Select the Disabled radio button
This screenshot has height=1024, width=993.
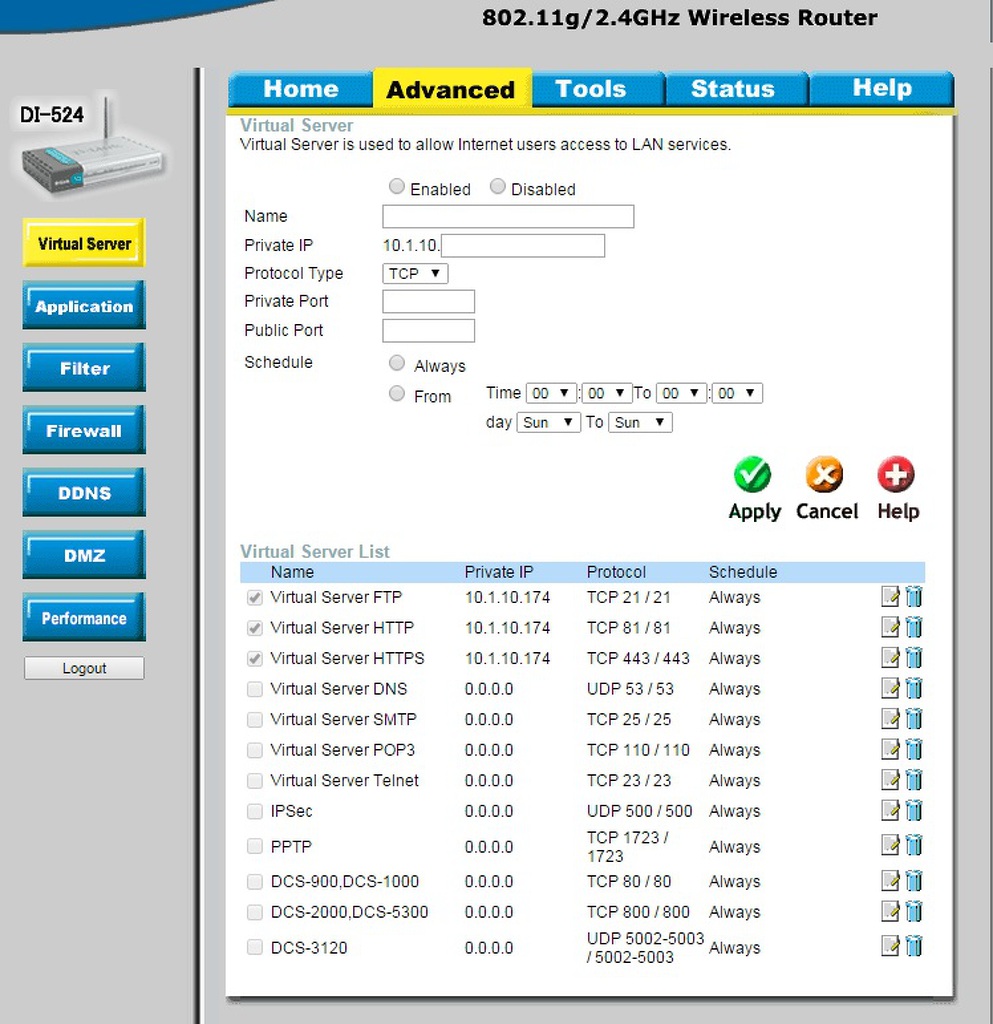click(497, 187)
